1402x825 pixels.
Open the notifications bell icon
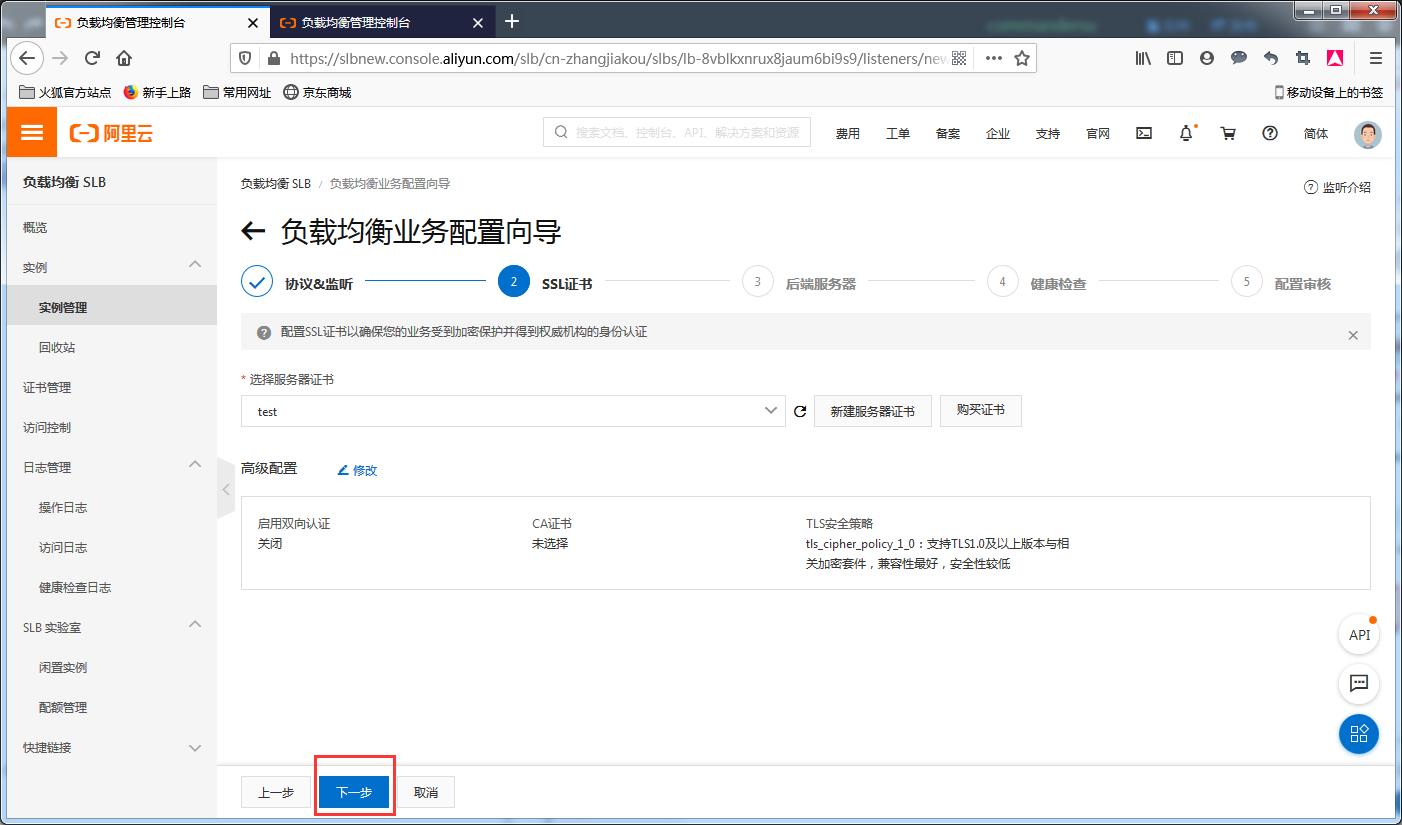1186,133
